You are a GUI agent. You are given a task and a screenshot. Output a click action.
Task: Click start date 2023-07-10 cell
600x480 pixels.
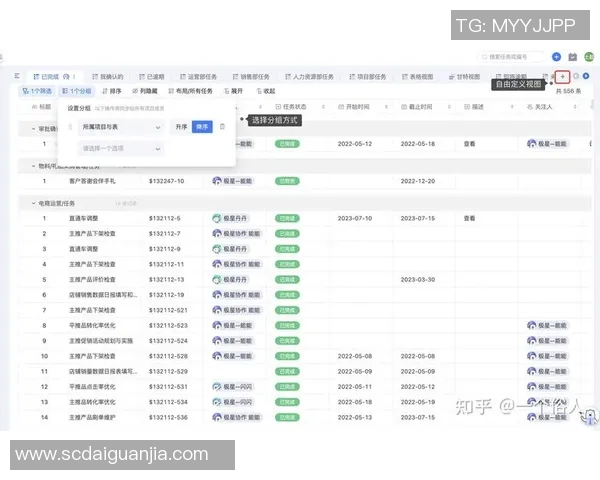click(x=355, y=218)
